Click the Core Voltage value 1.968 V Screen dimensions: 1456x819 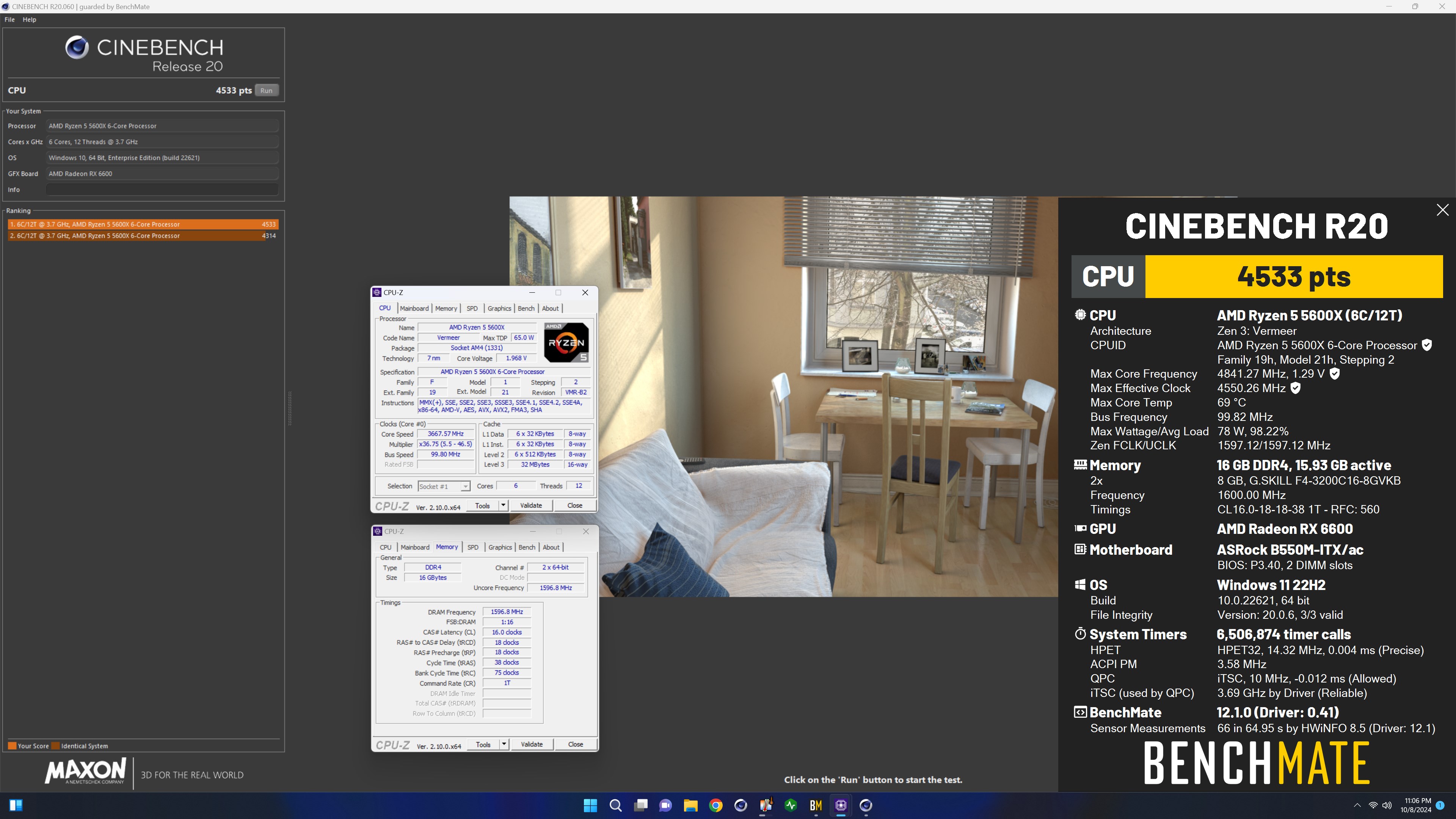[x=516, y=358]
